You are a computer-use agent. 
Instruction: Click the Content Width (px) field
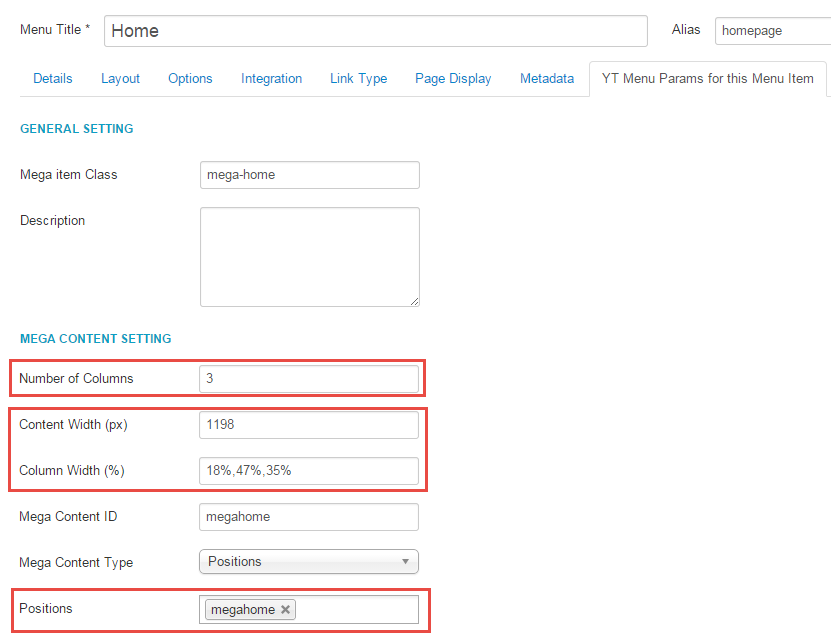click(309, 424)
